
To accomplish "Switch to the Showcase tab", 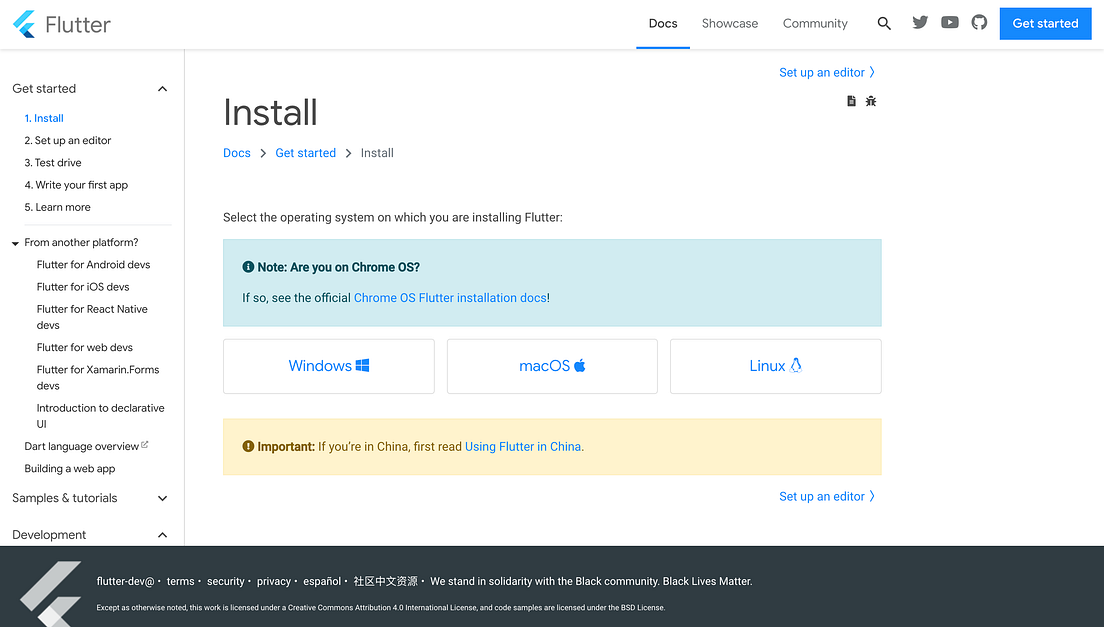I will pos(730,23).
